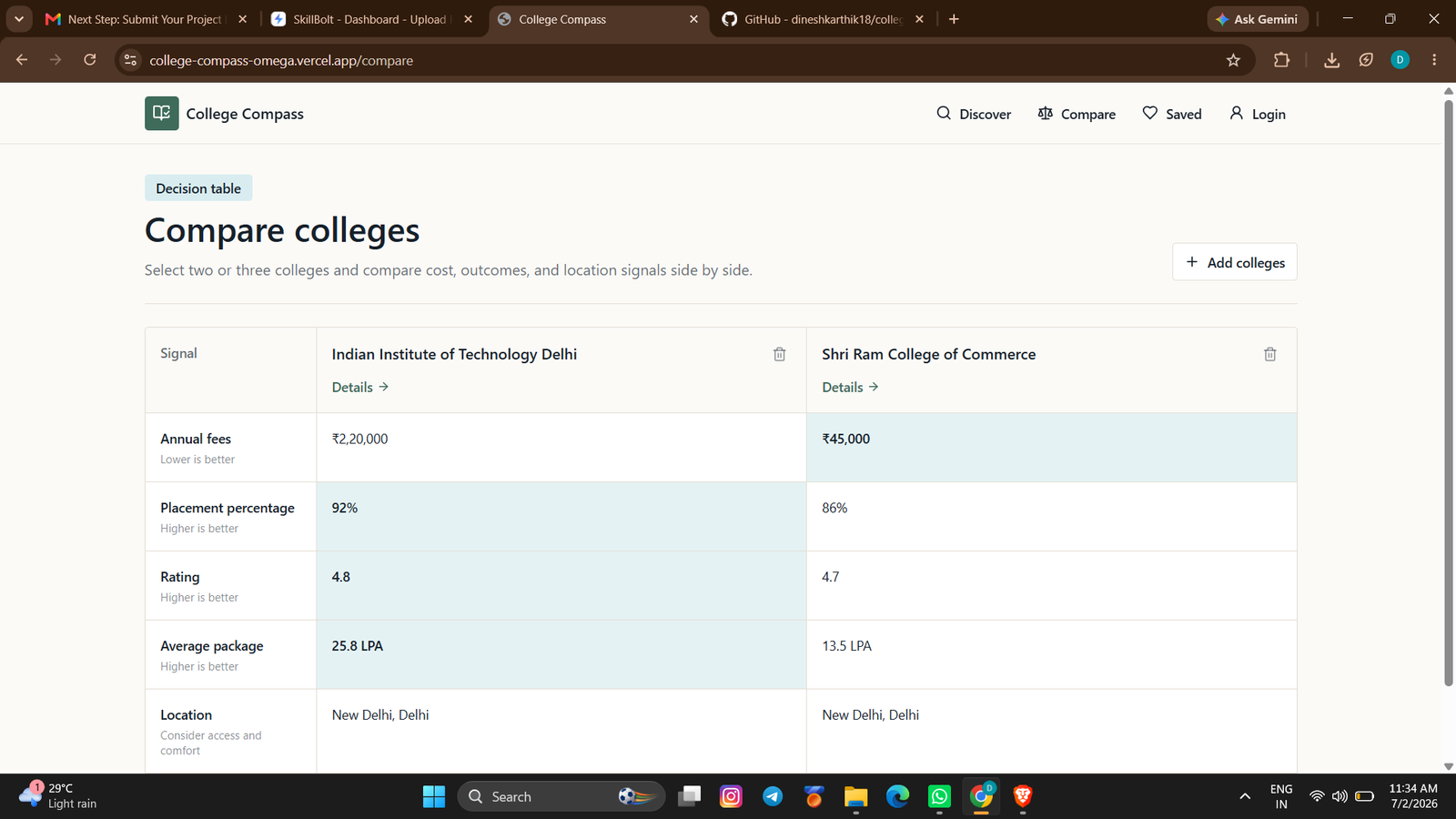Open tab search dropdown arrow
Image resolution: width=1456 pixels, height=819 pixels.
[18, 19]
